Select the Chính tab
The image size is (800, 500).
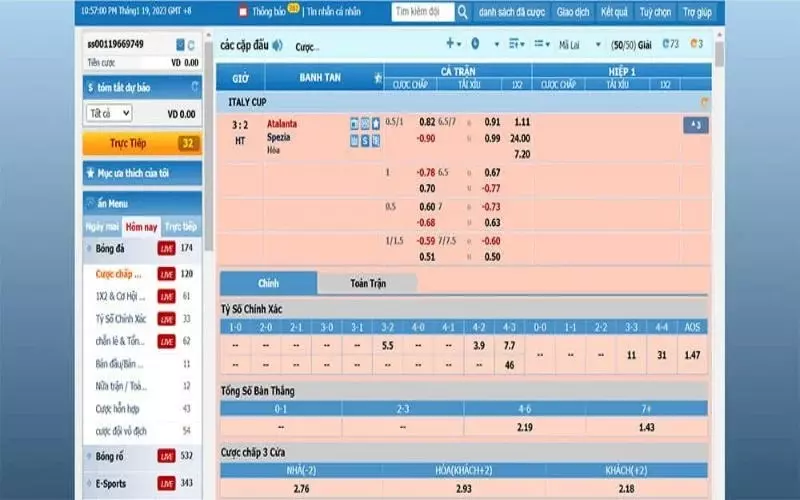pos(268,283)
